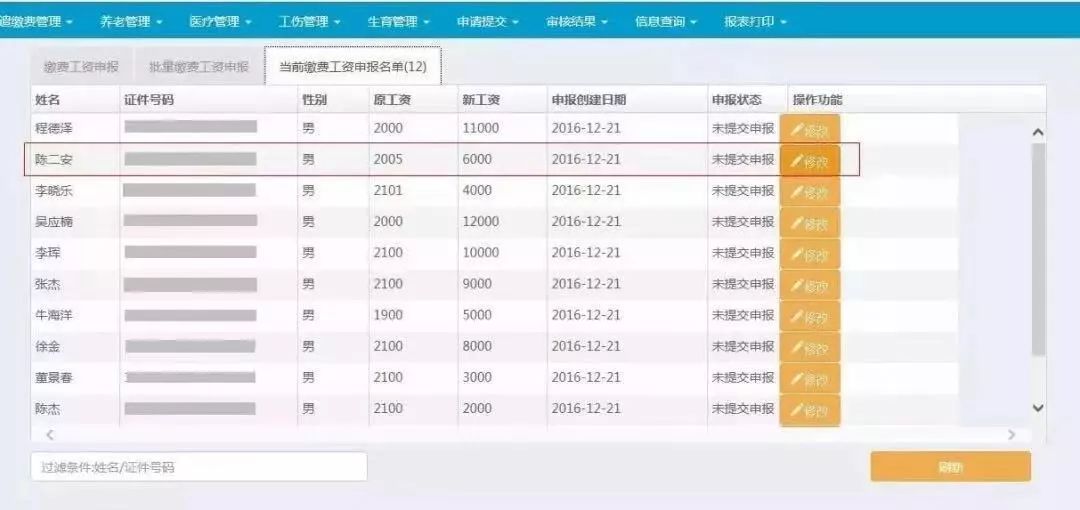The width and height of the screenshot is (1080, 510).
Task: Open the 医疗管理 dropdown menu
Action: tap(220, 22)
